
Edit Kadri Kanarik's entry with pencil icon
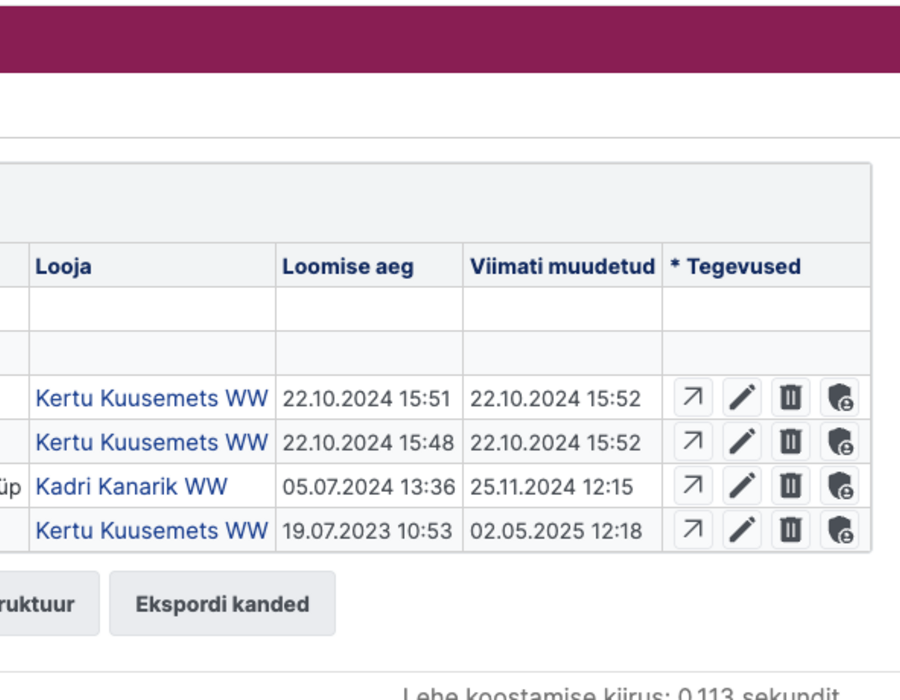click(x=742, y=485)
